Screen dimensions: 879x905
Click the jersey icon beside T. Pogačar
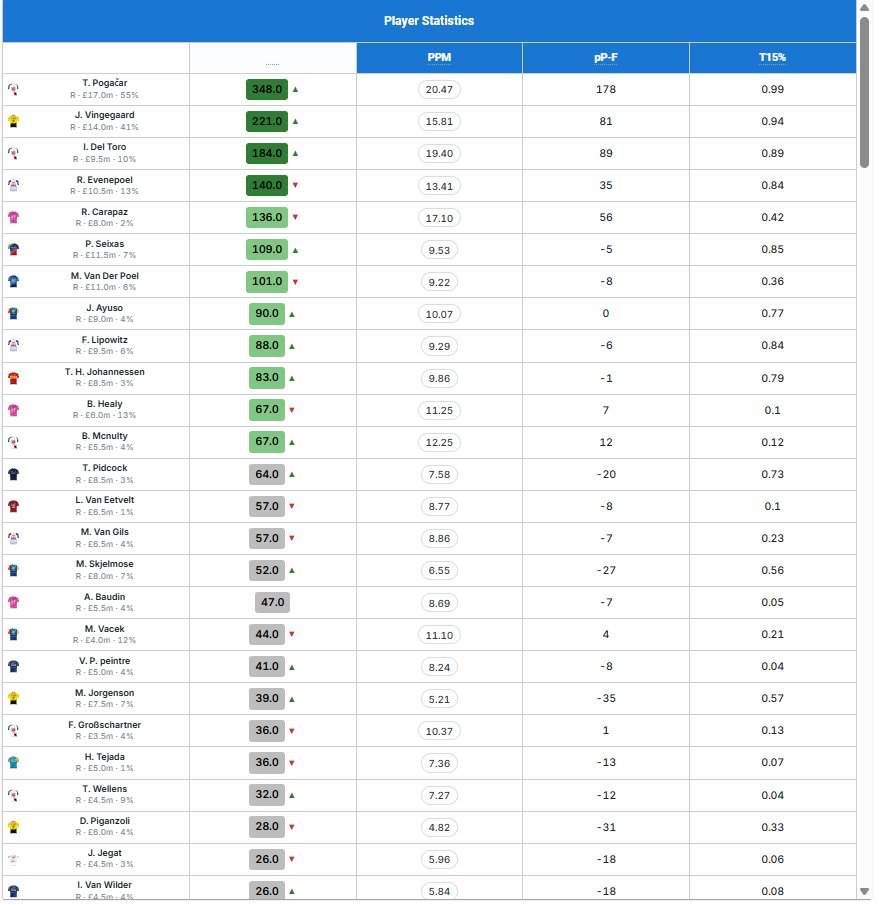click(x=13, y=89)
